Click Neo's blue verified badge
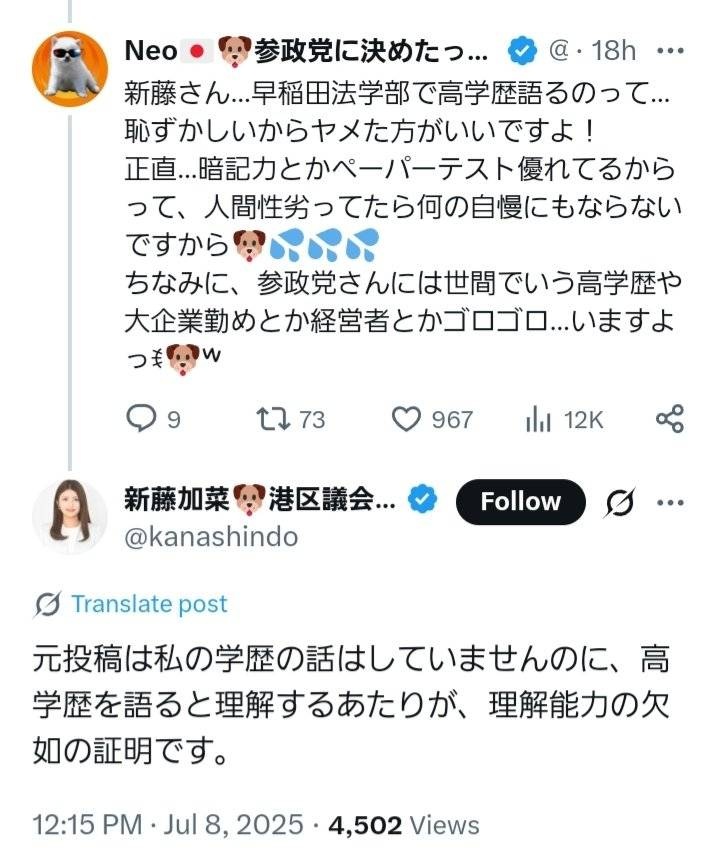The image size is (720, 868). pyautogui.click(x=520, y=48)
